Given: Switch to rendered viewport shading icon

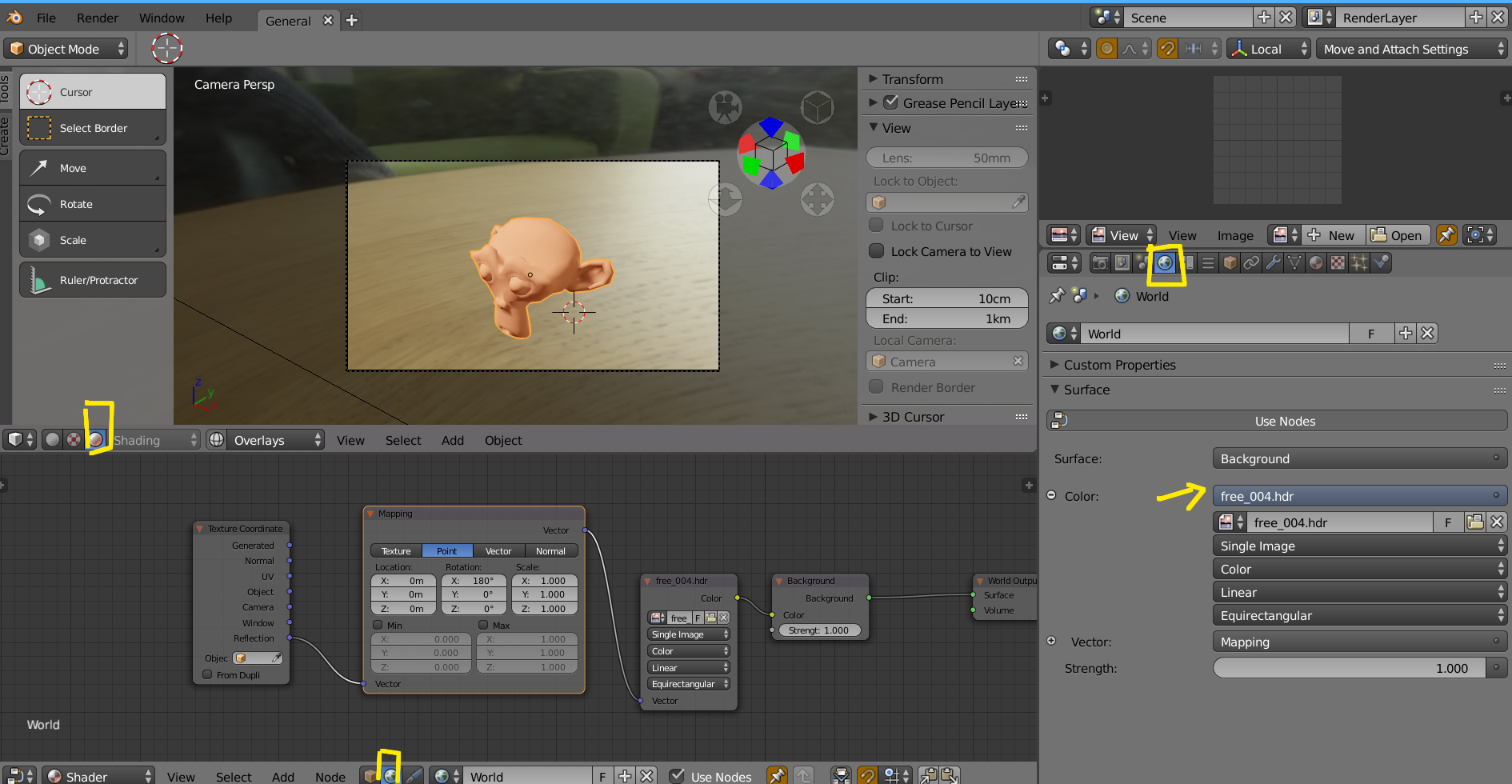Looking at the screenshot, I should [x=96, y=439].
